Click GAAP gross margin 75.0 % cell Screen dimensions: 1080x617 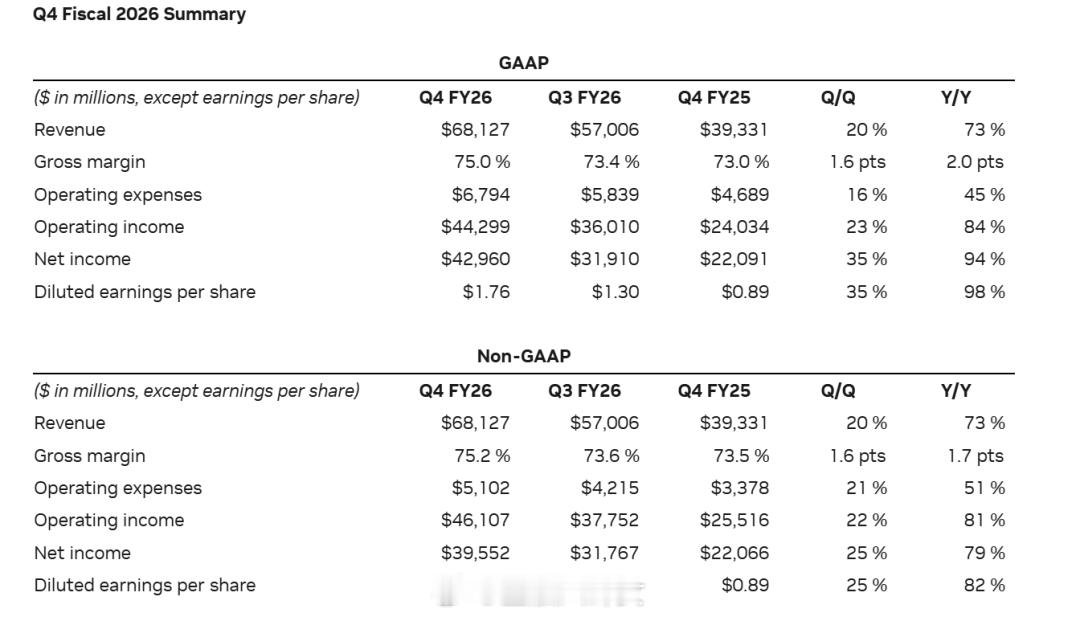coord(482,162)
